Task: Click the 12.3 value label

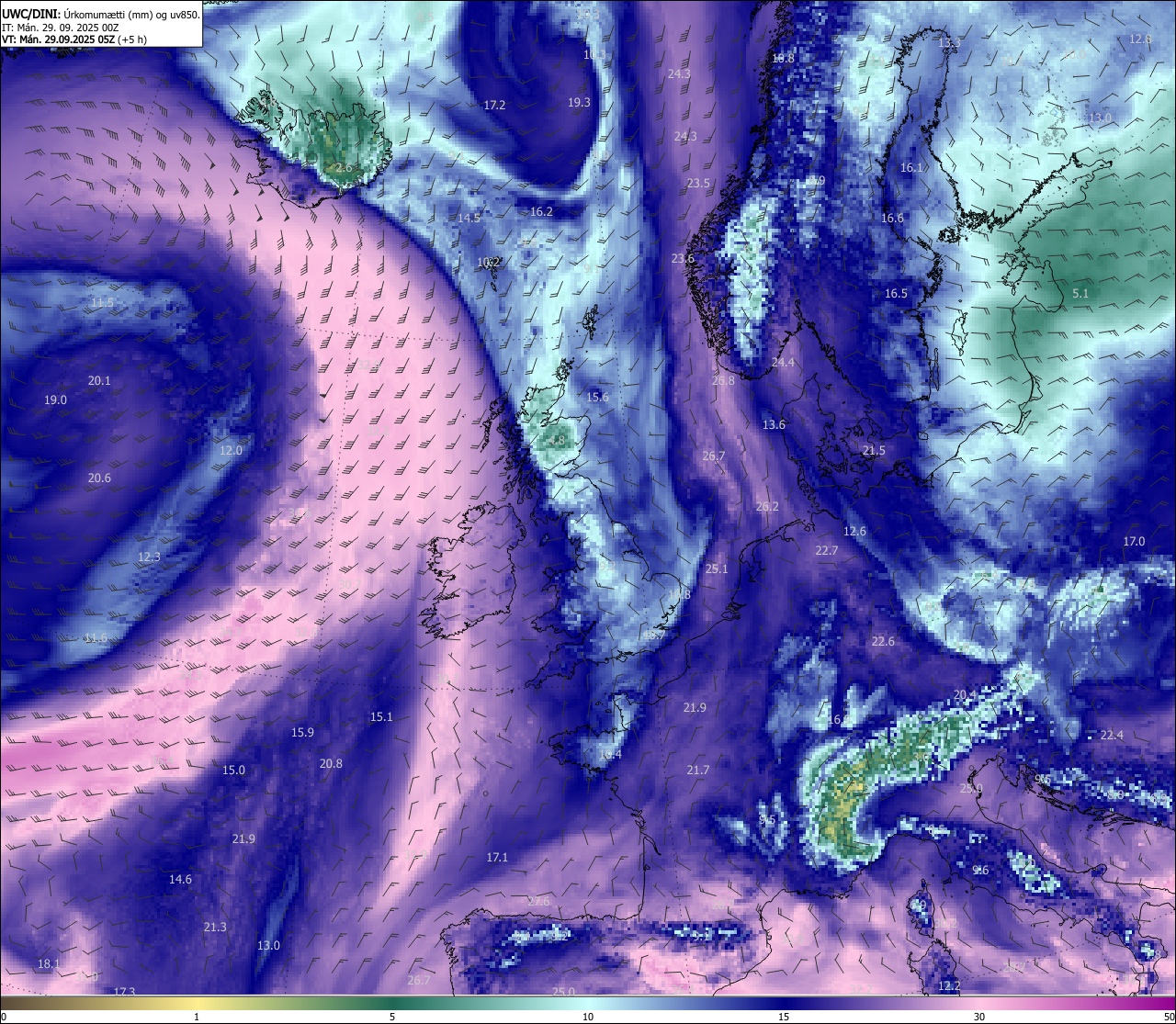Action: [x=149, y=557]
